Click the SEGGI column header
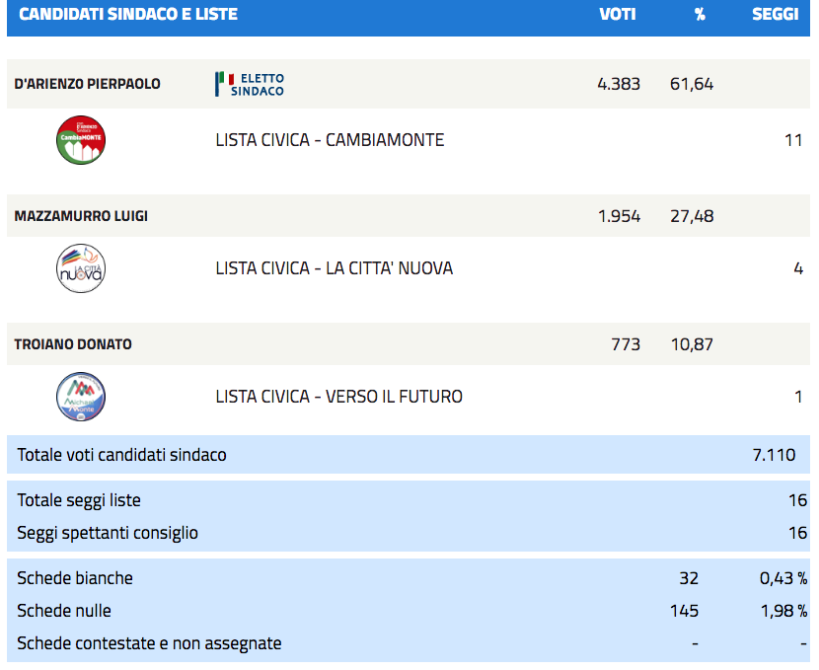The height and width of the screenshot is (670, 819). [775, 14]
